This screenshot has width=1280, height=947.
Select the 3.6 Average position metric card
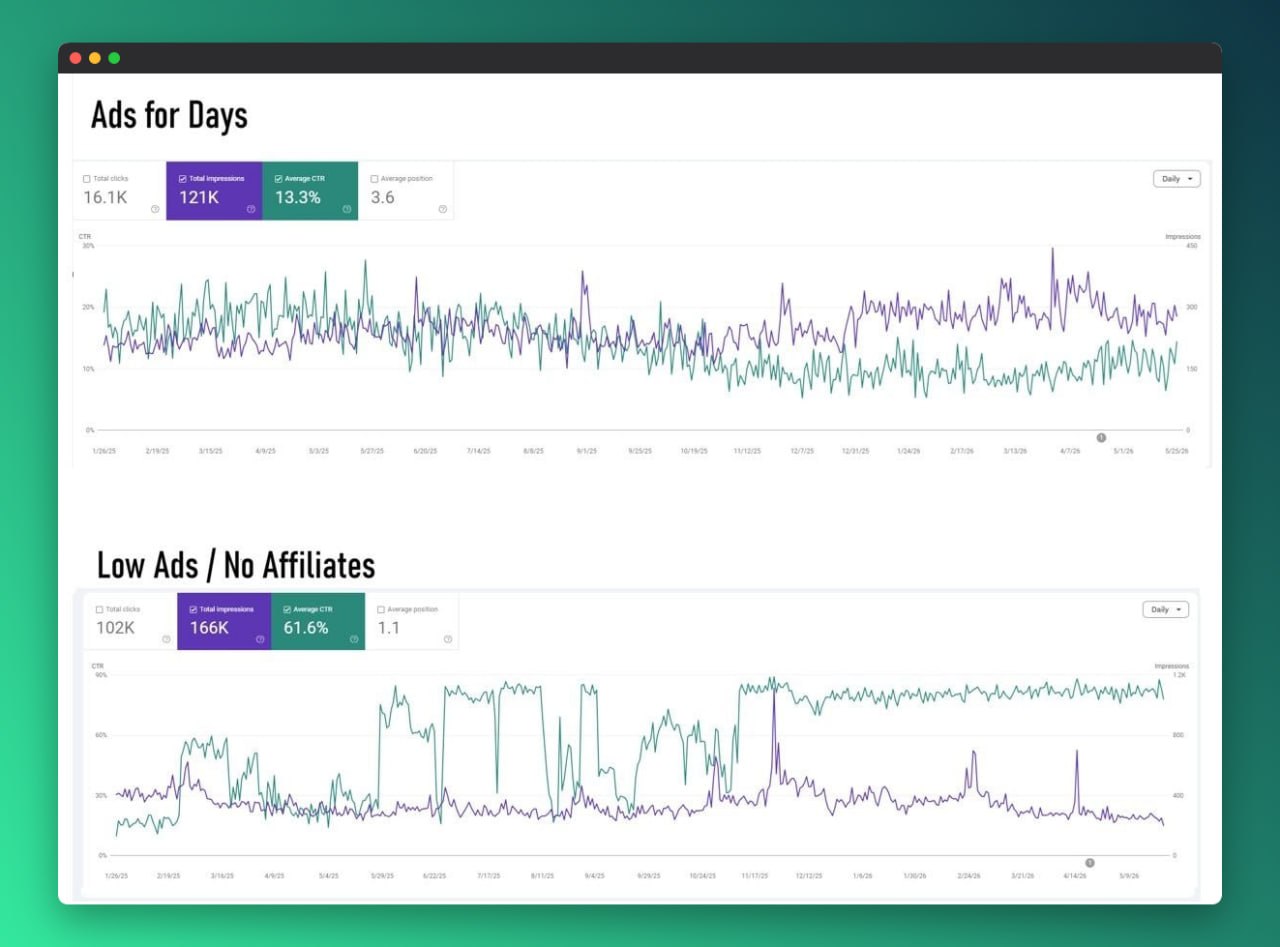click(x=406, y=191)
